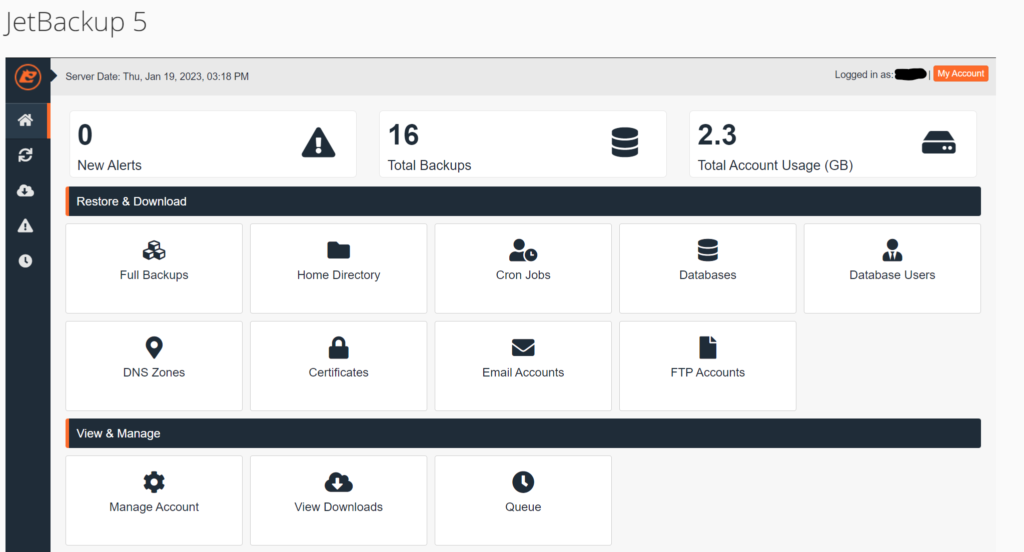
Task: Open the FTP Accounts tile
Action: coord(707,365)
